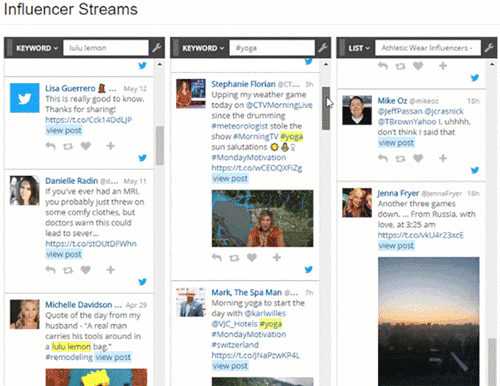Click the plus icon on Mike Oz's tweet
The width and height of the screenshot is (500, 386).
pyautogui.click(x=443, y=158)
